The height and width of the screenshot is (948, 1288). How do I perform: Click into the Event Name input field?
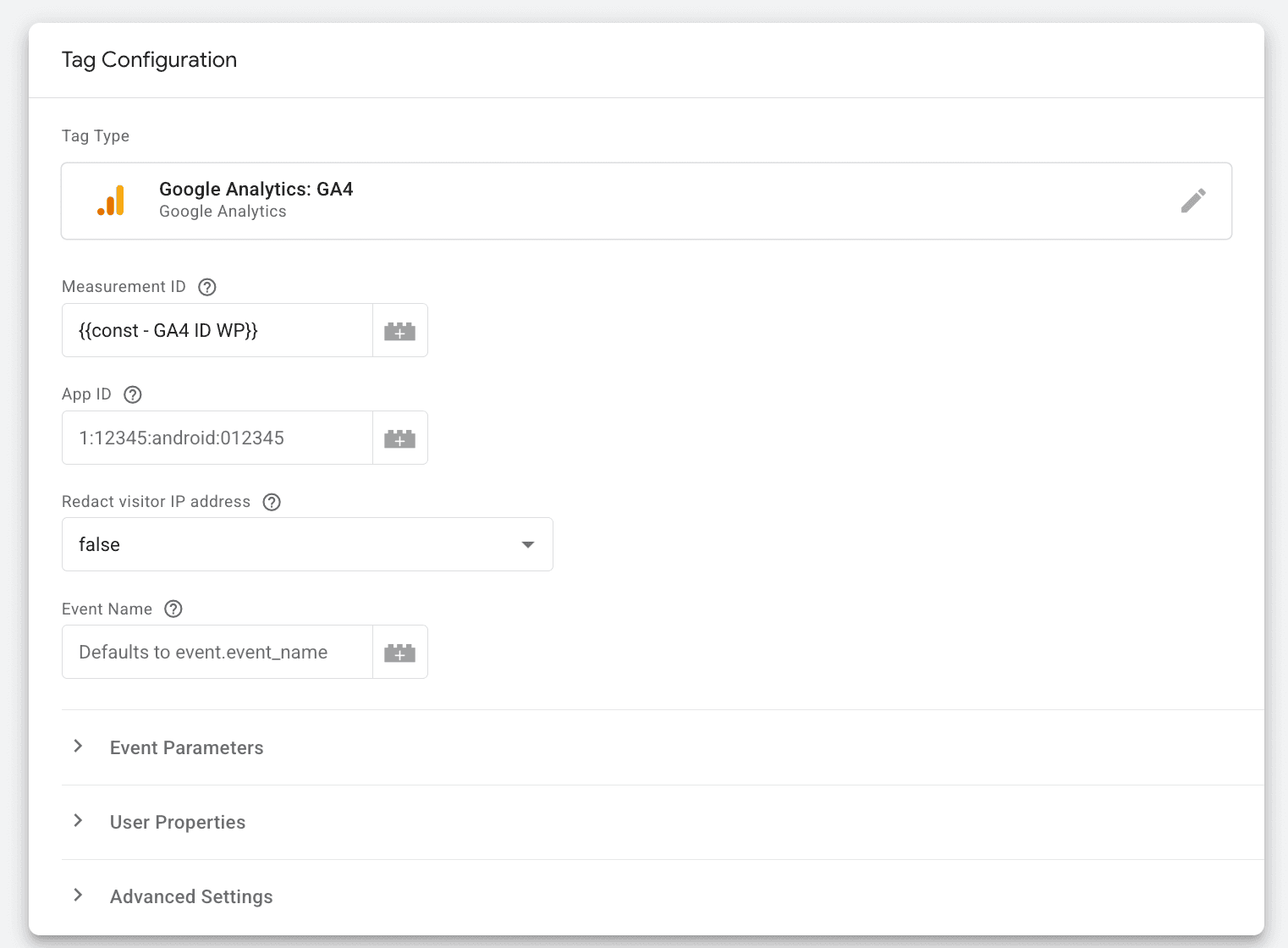217,652
